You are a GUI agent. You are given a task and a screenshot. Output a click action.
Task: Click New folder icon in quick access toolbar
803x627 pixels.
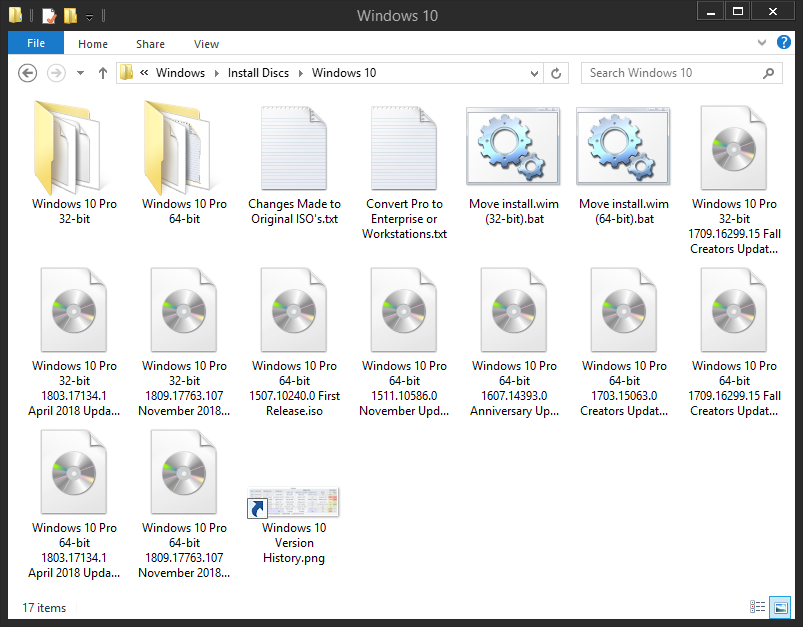pyautogui.click(x=70, y=16)
